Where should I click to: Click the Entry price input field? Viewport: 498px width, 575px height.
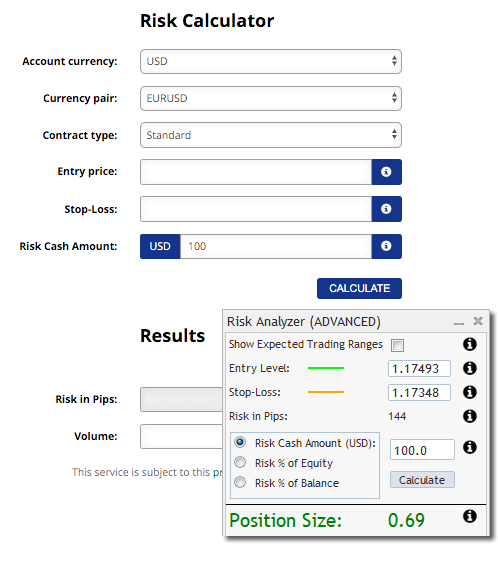[256, 172]
